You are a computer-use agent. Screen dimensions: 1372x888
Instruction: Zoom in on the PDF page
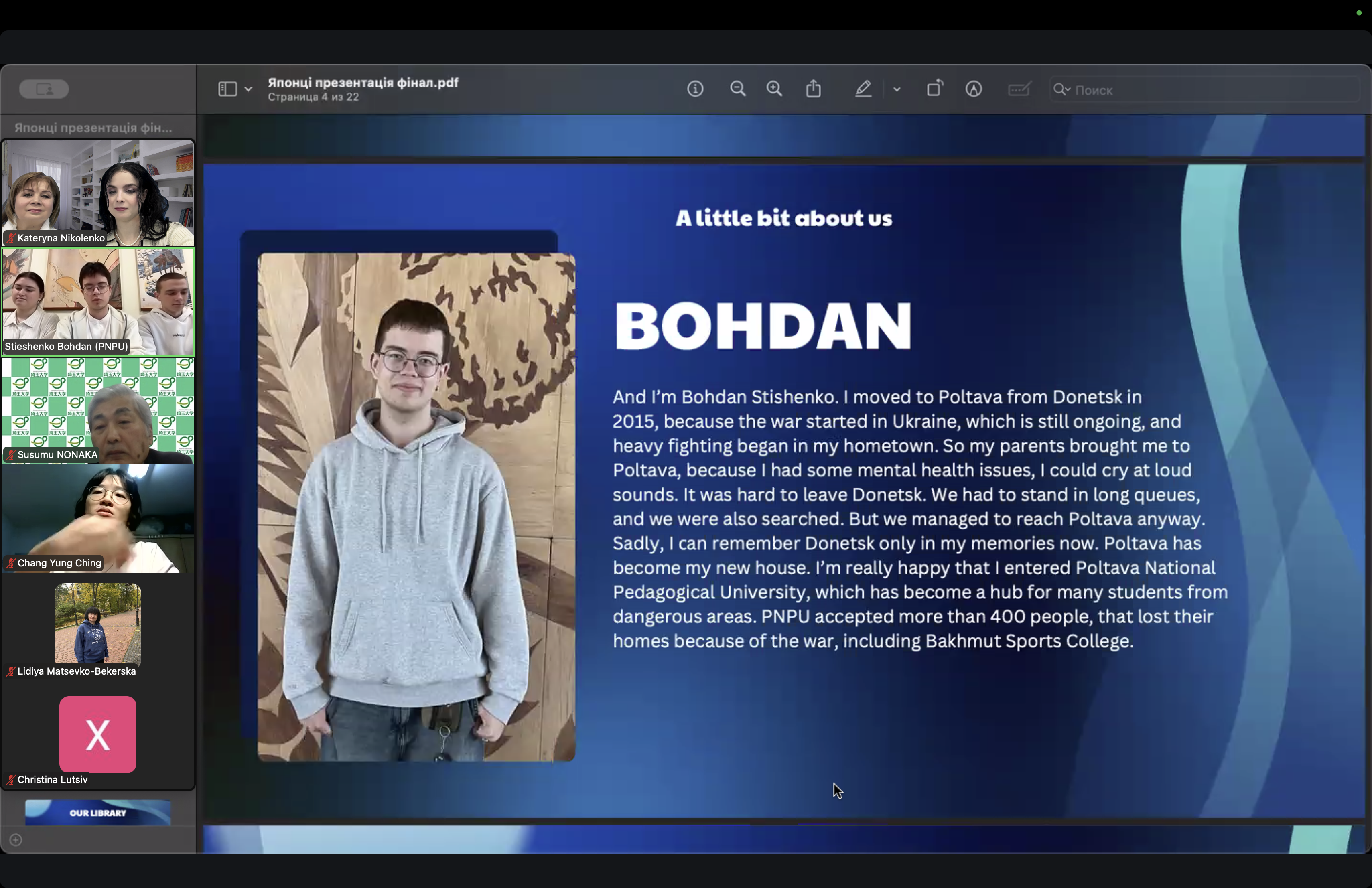(774, 89)
